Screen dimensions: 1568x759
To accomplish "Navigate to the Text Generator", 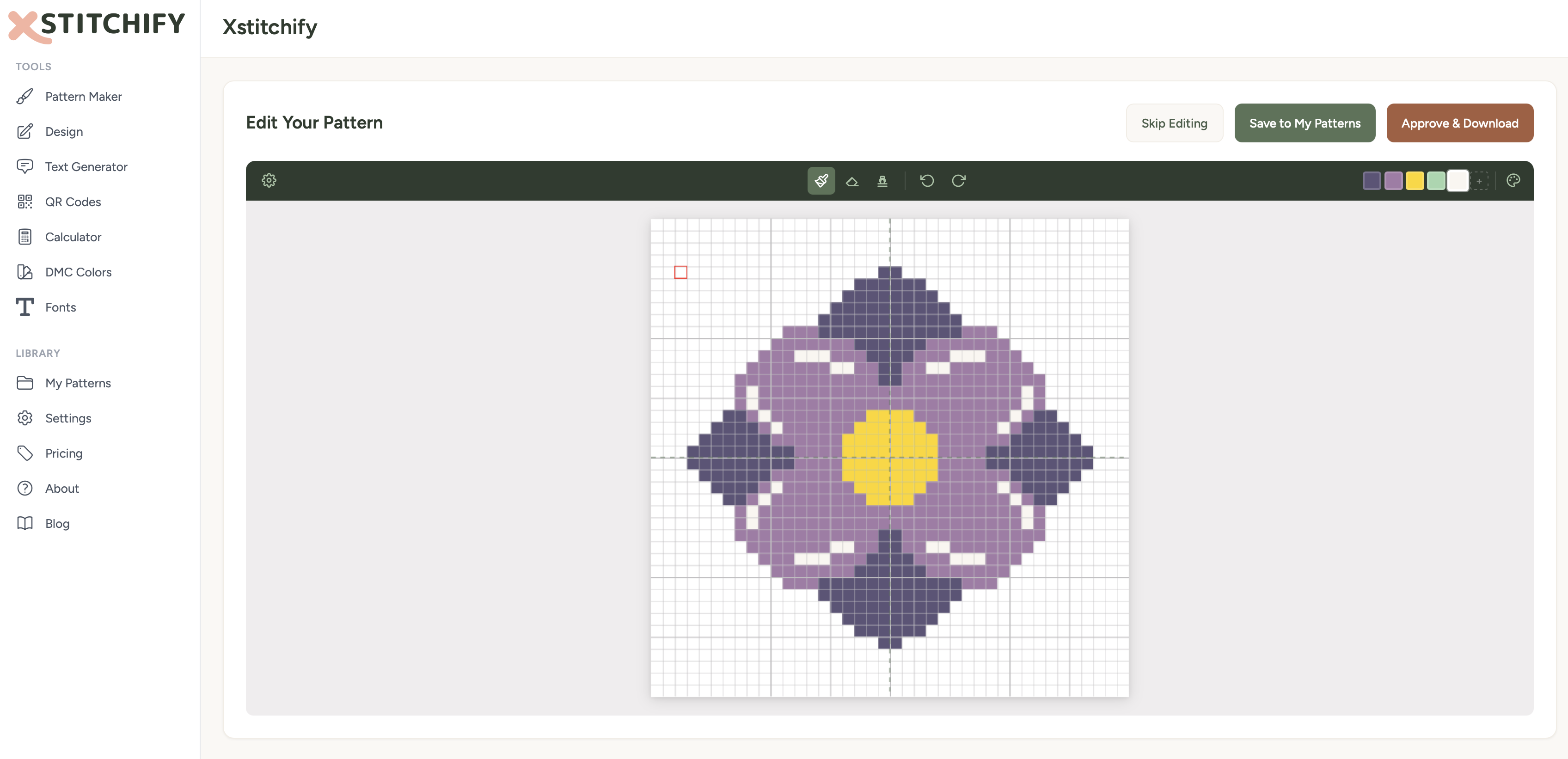I will 86,166.
